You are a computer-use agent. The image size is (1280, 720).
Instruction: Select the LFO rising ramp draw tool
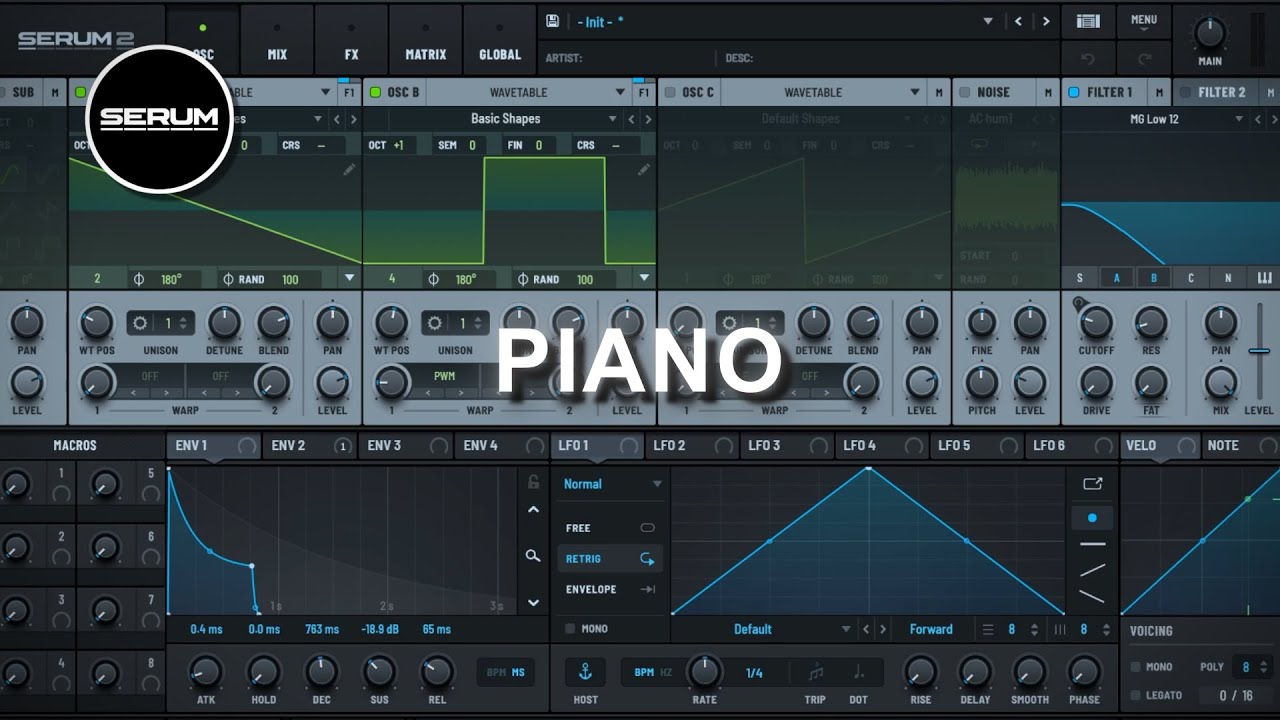[x=1093, y=570]
